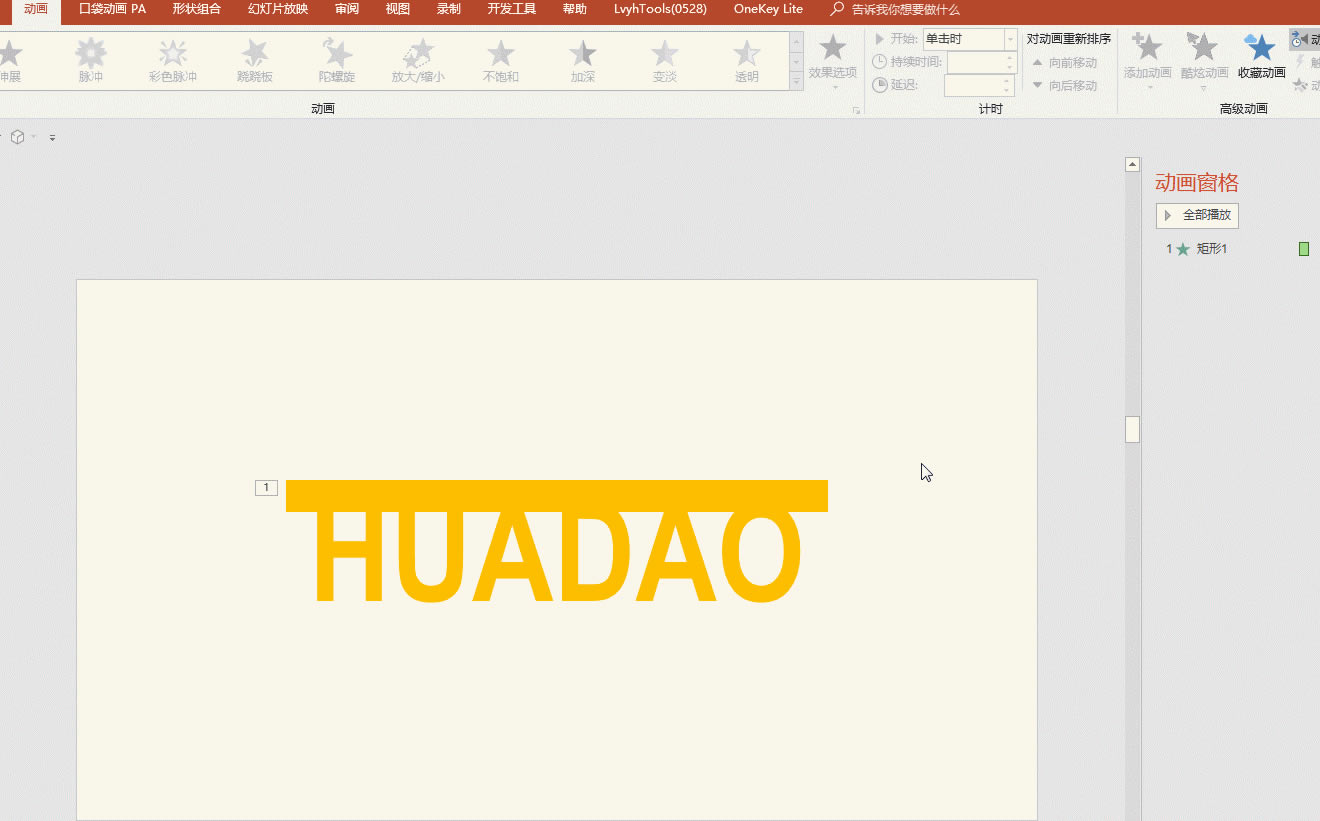Open the 幻灯片放映 tab

coord(278,9)
